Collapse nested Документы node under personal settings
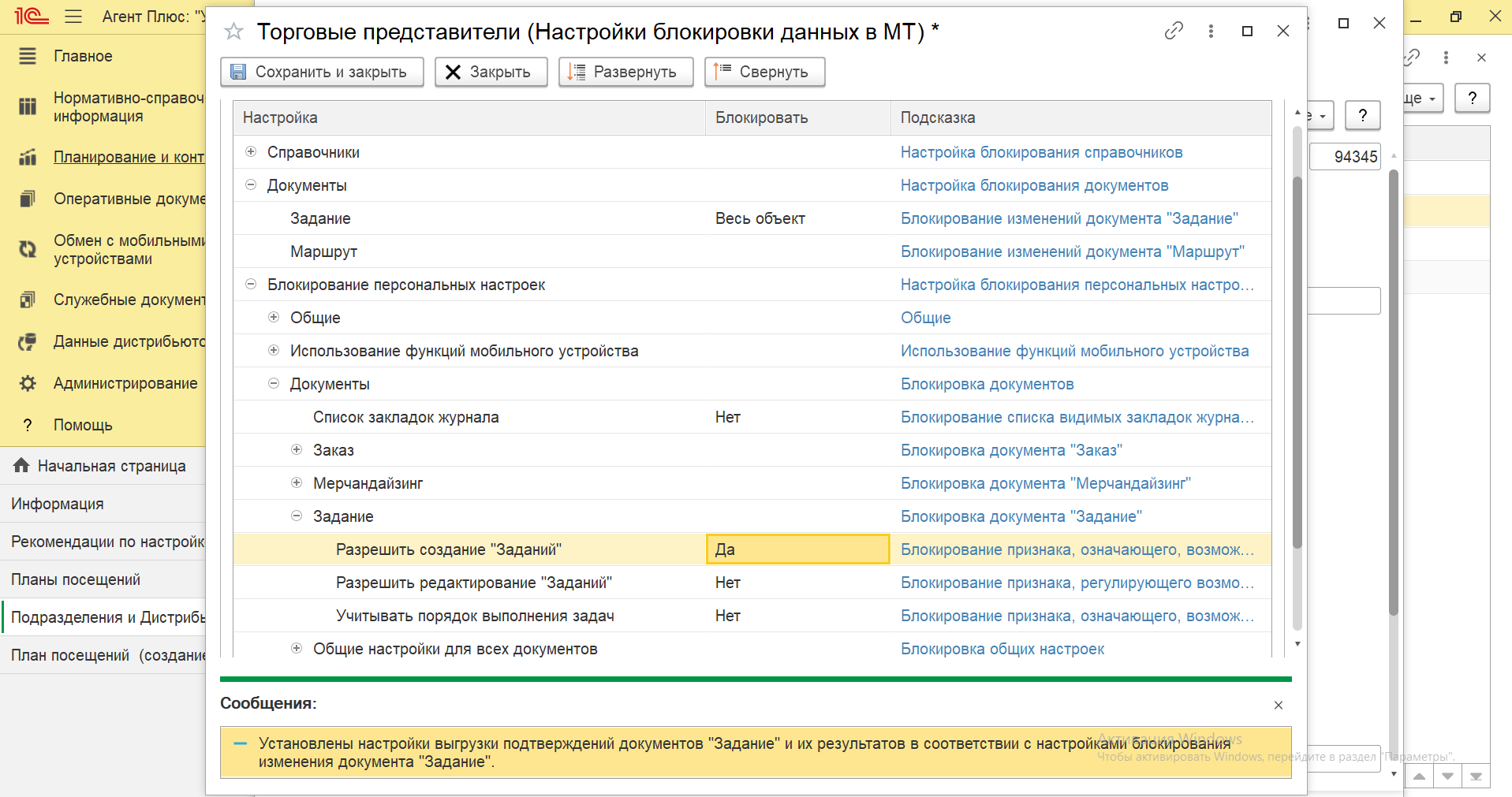 coord(274,383)
